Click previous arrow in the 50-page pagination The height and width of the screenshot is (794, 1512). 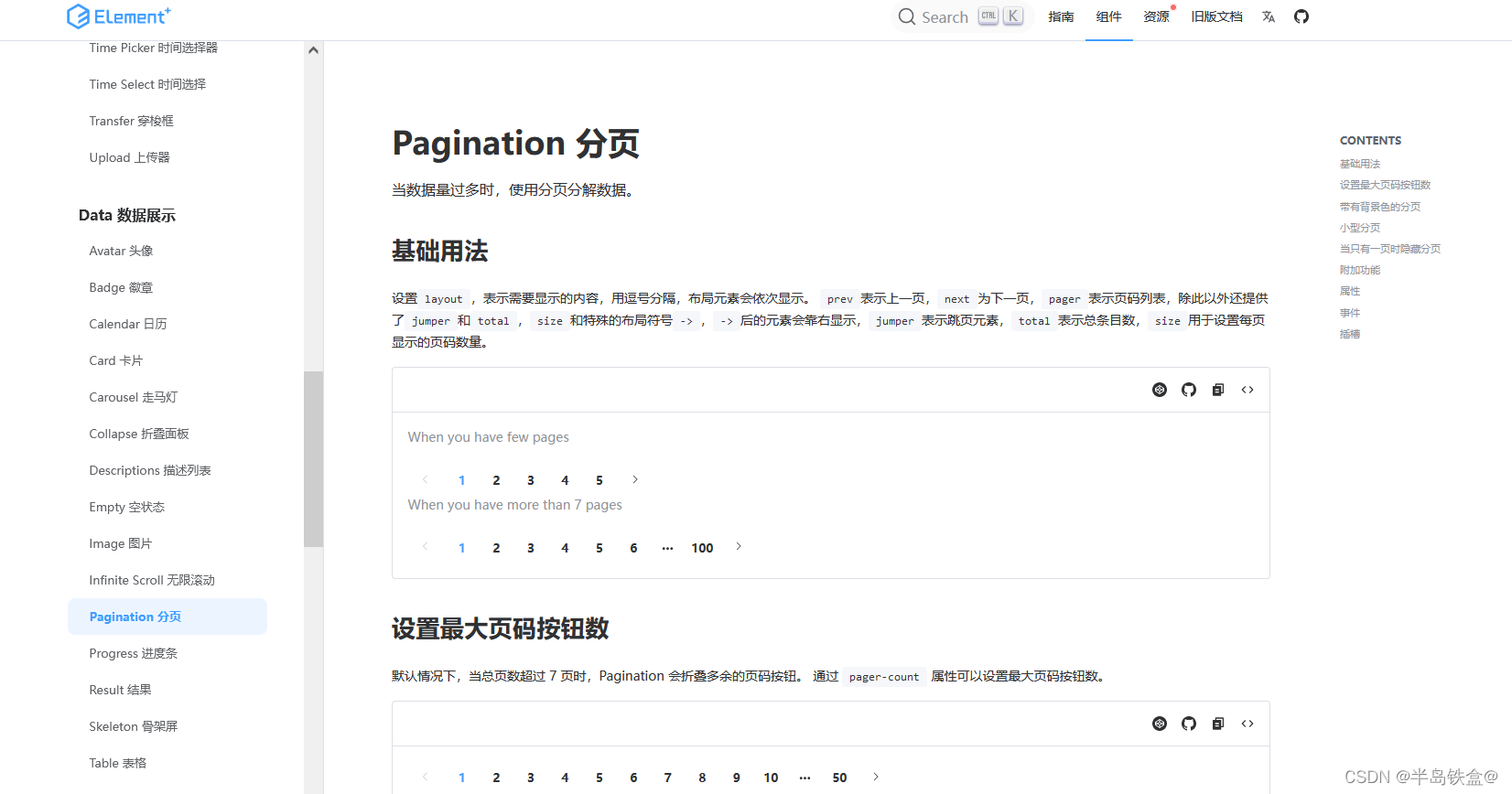tap(425, 777)
